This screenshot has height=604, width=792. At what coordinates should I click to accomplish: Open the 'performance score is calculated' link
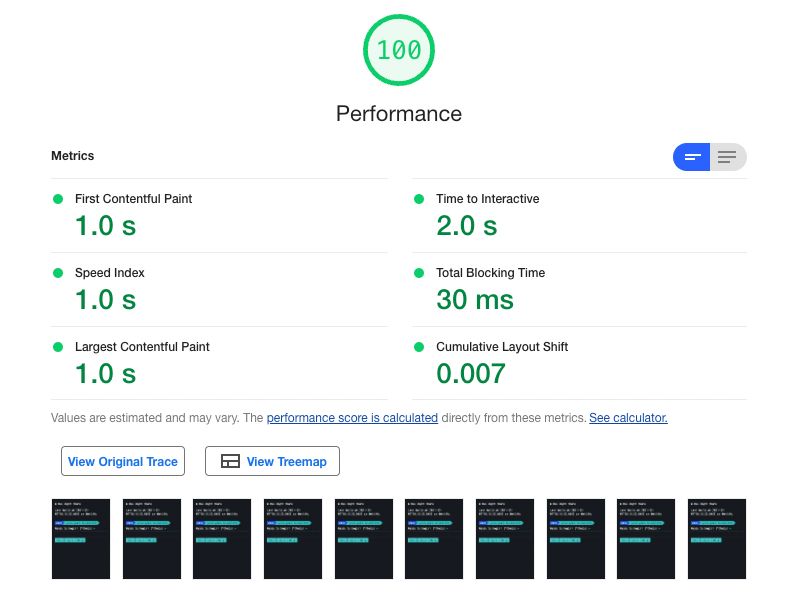coord(352,418)
